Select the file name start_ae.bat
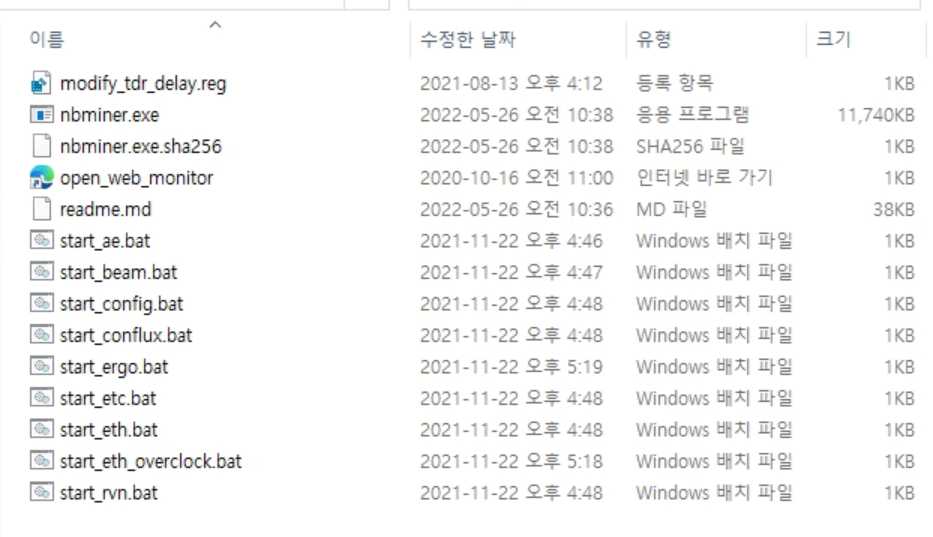933x537 pixels. (x=105, y=241)
